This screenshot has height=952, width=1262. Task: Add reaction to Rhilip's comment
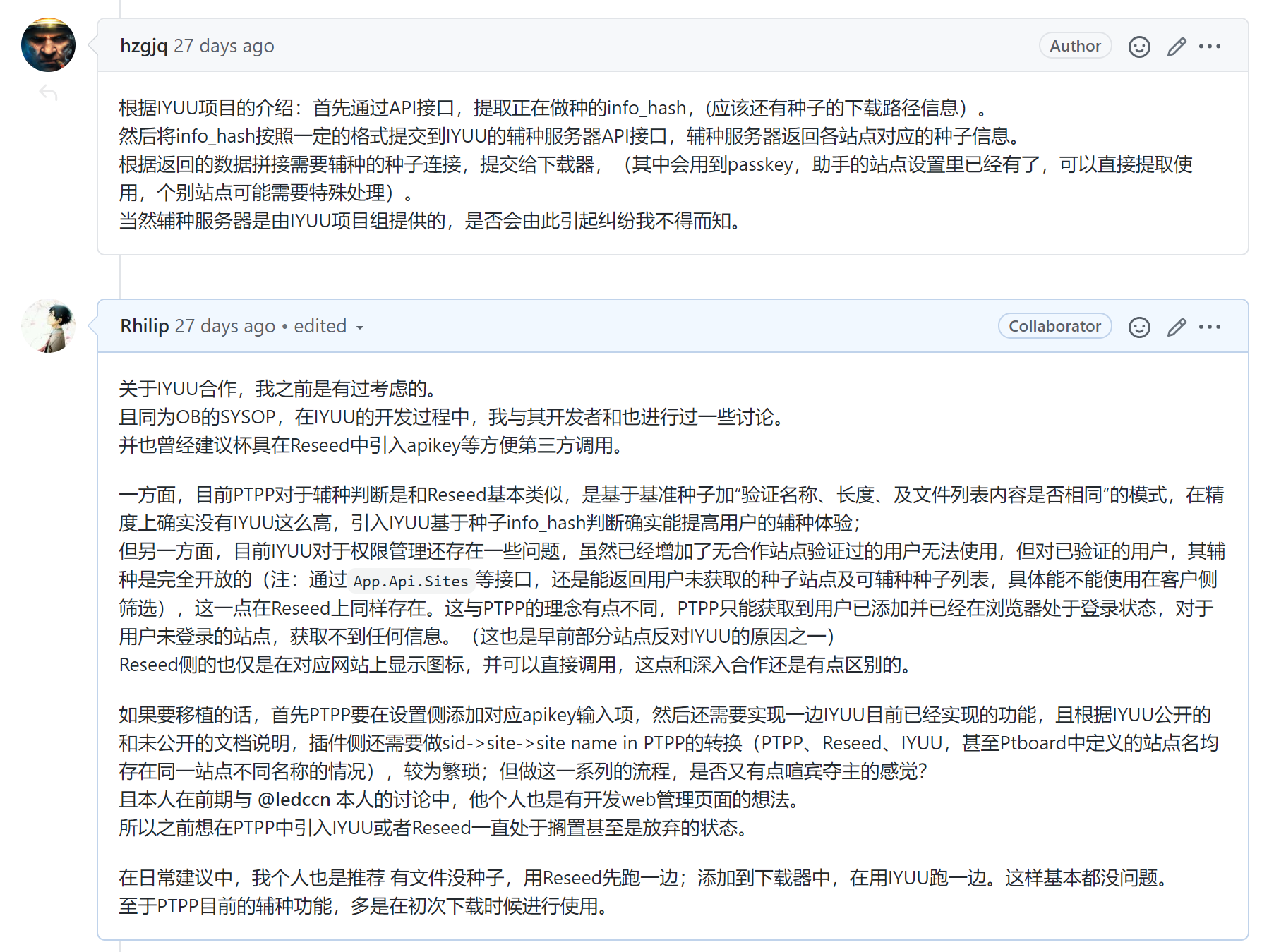coord(1139,327)
